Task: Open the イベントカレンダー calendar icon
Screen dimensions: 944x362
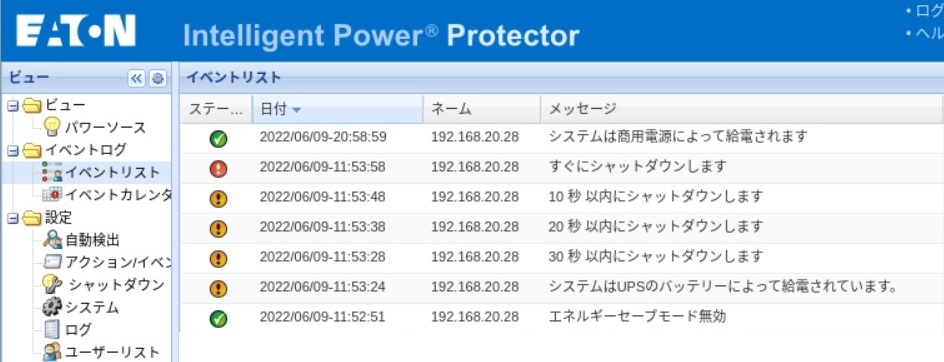Action: coord(52,195)
